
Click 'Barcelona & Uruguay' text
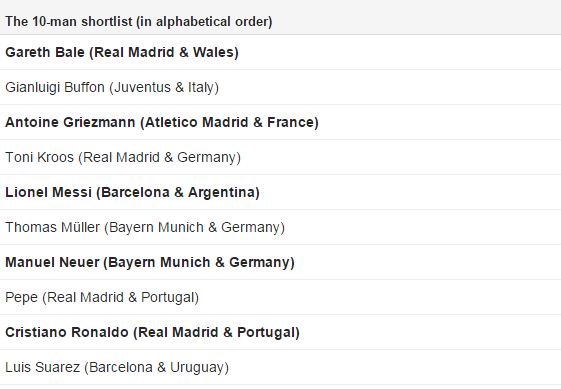[x=157, y=368]
